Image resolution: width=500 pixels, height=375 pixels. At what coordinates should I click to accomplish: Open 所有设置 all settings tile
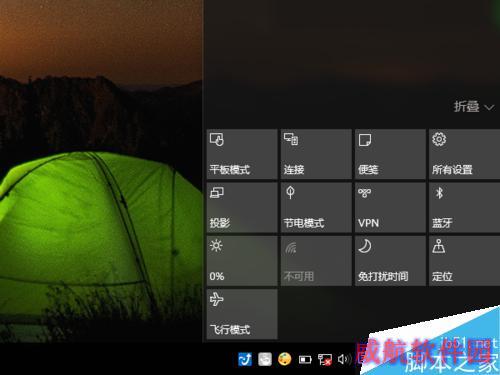click(465, 154)
